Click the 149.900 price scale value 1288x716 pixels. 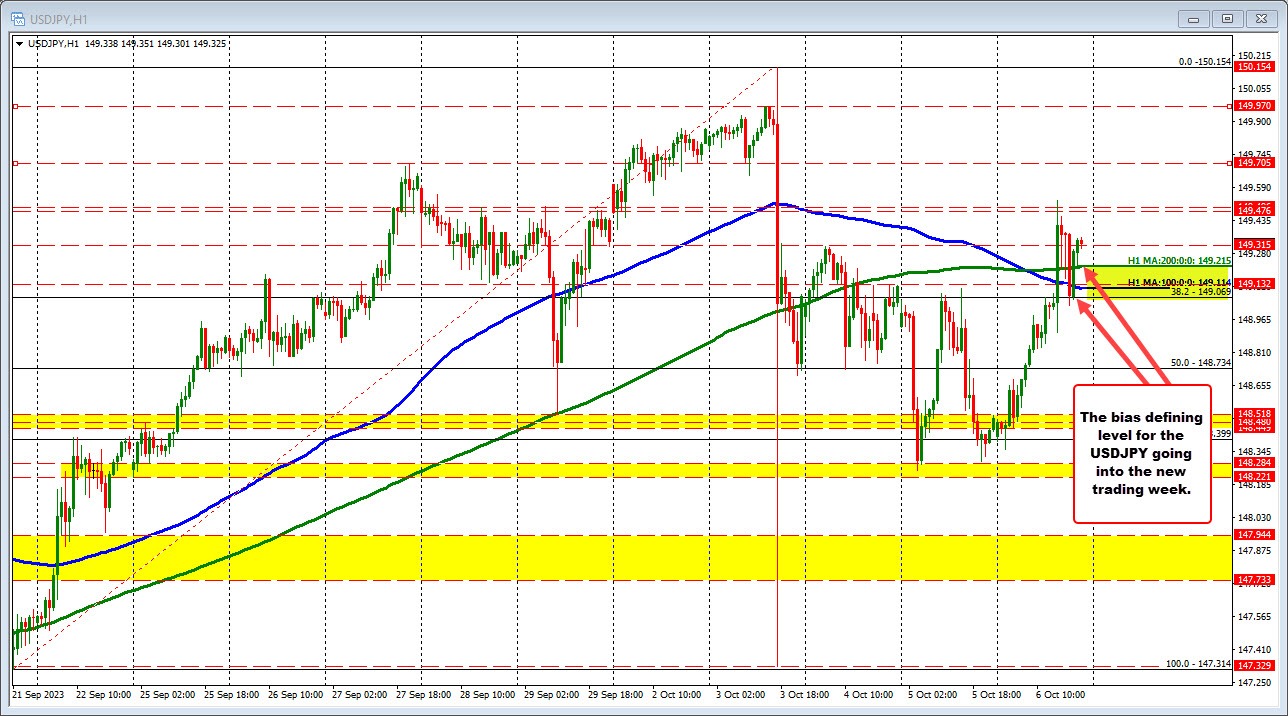[1253, 121]
